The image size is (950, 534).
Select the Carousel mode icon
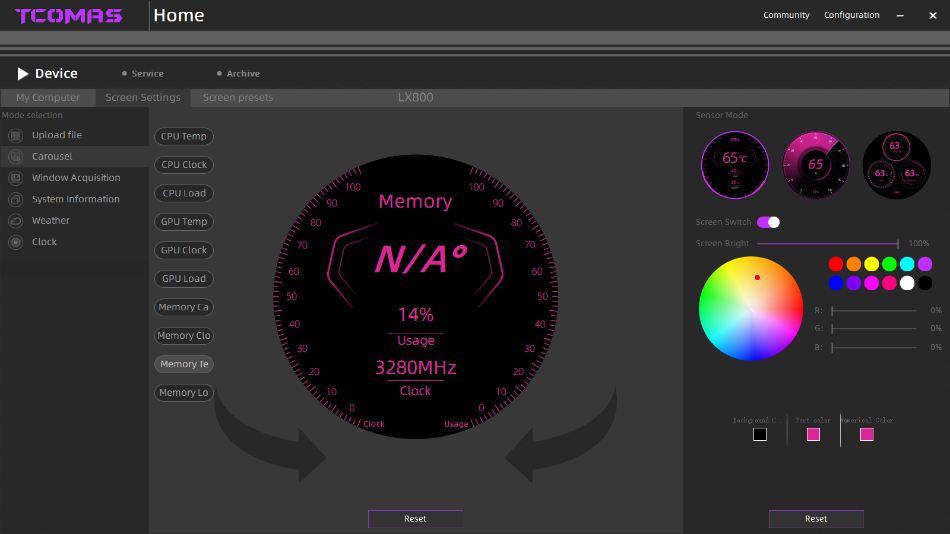(x=15, y=157)
